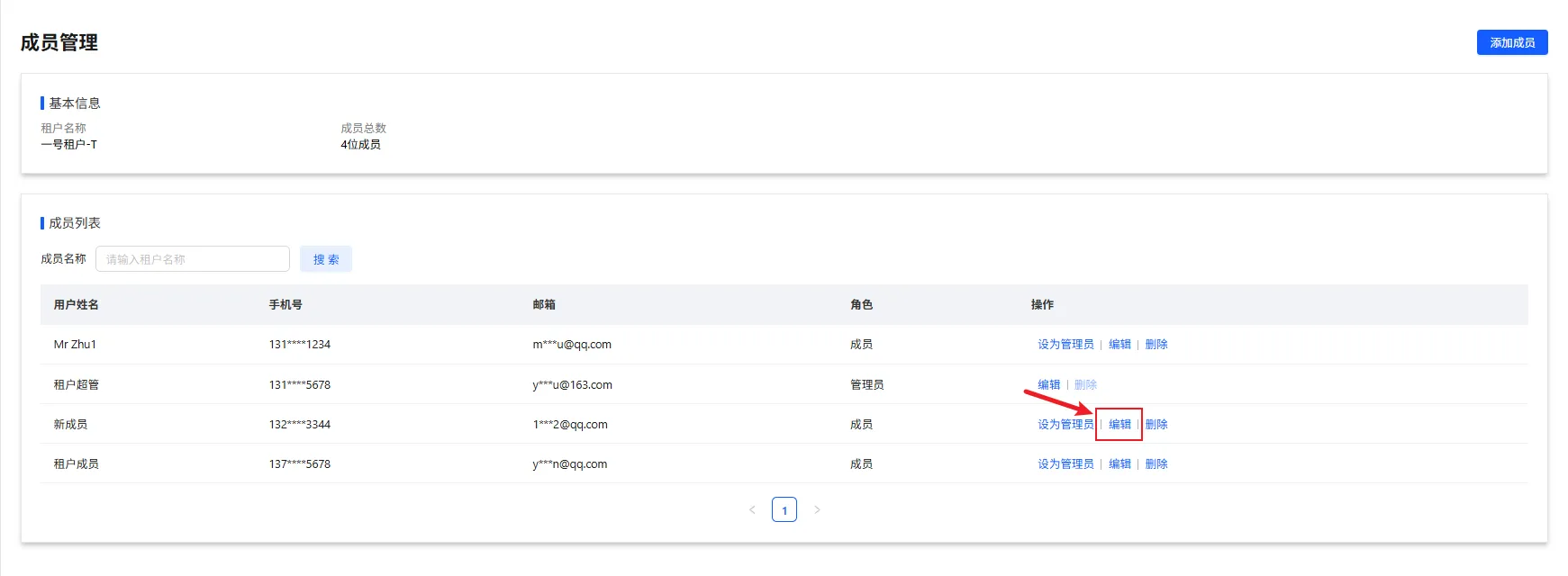Click email 1***2@qq.com

[x=570, y=425]
